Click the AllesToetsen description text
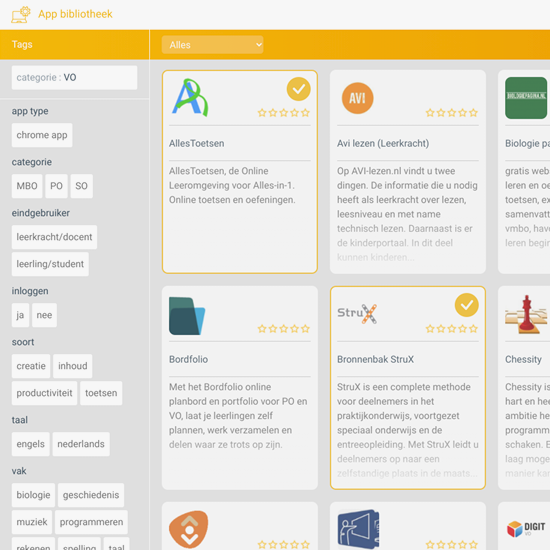The image size is (550, 550). tap(232, 185)
